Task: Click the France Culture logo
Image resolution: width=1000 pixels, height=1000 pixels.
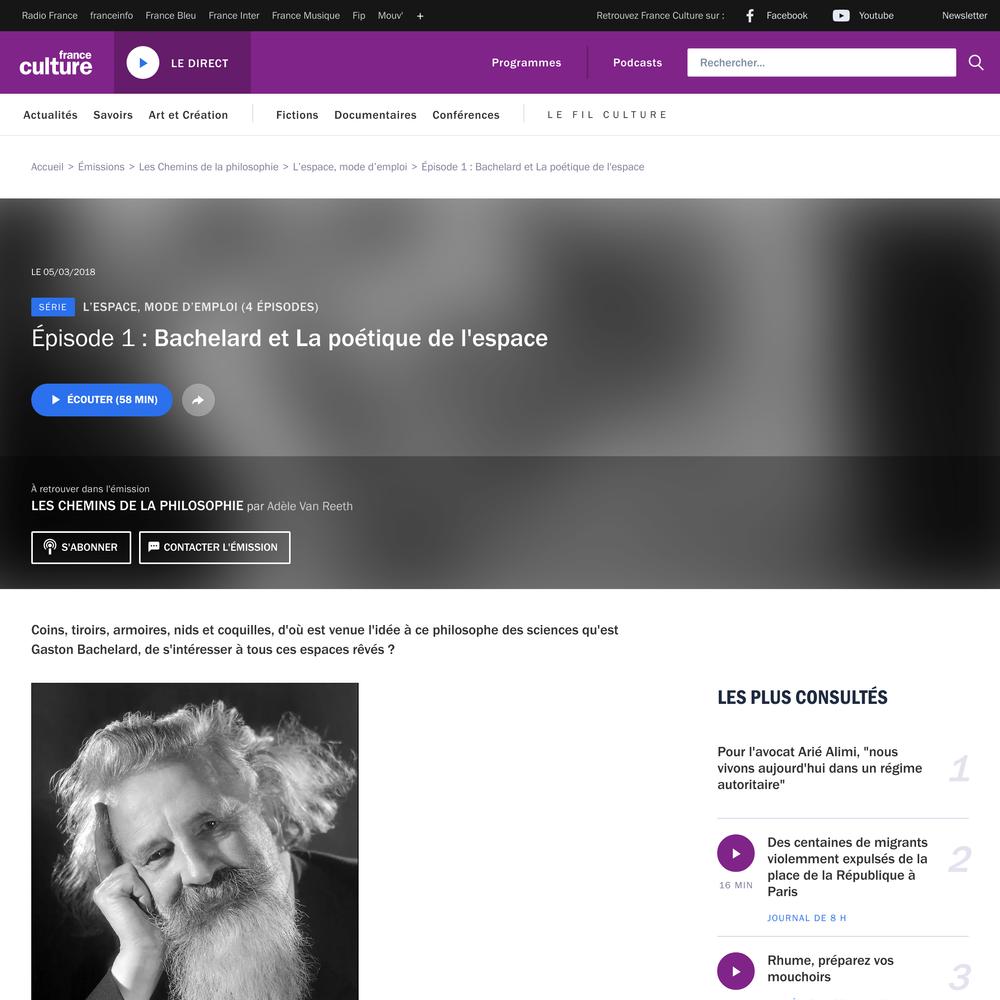Action: coord(55,63)
